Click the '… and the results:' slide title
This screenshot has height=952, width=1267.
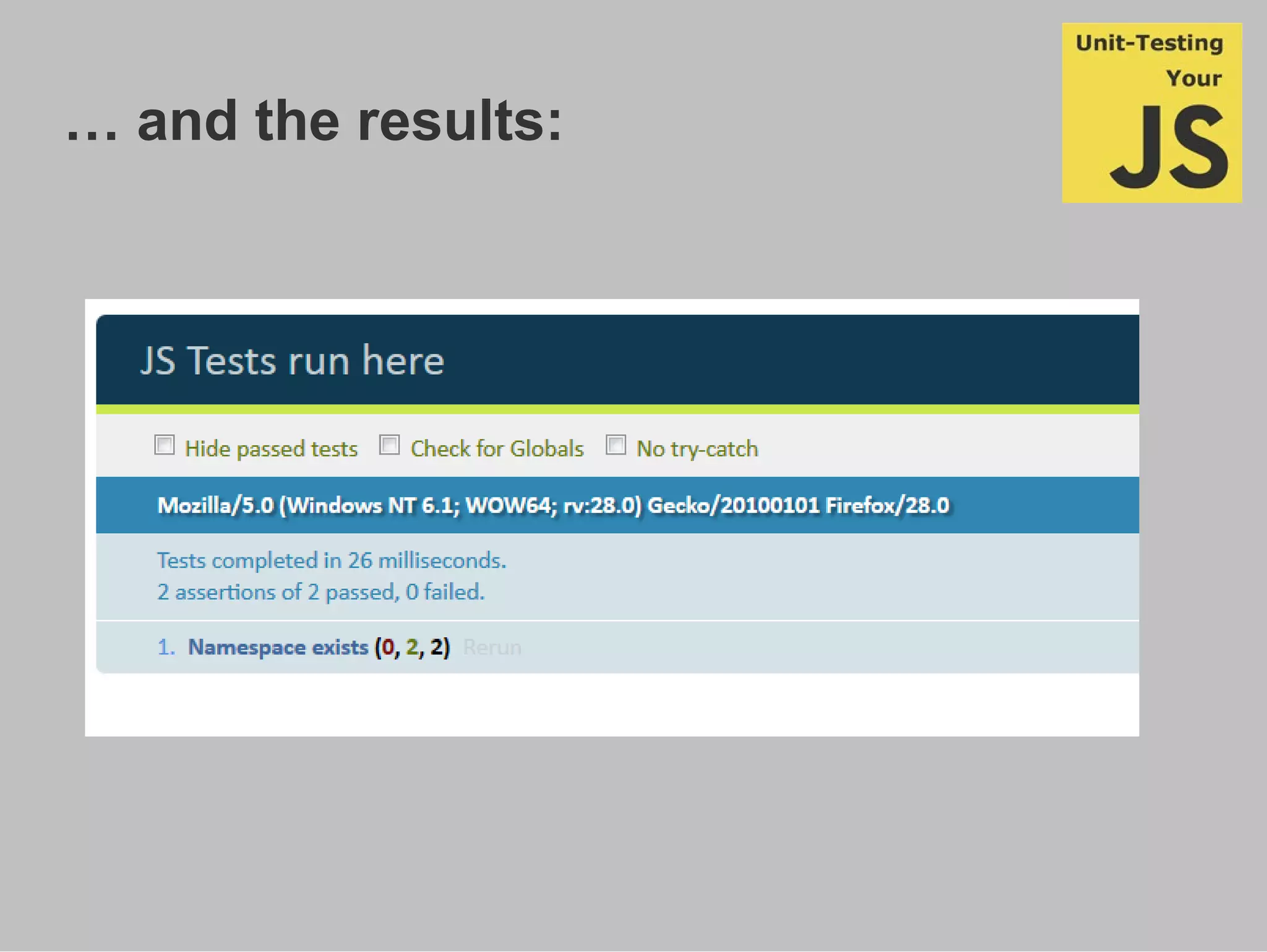point(314,121)
